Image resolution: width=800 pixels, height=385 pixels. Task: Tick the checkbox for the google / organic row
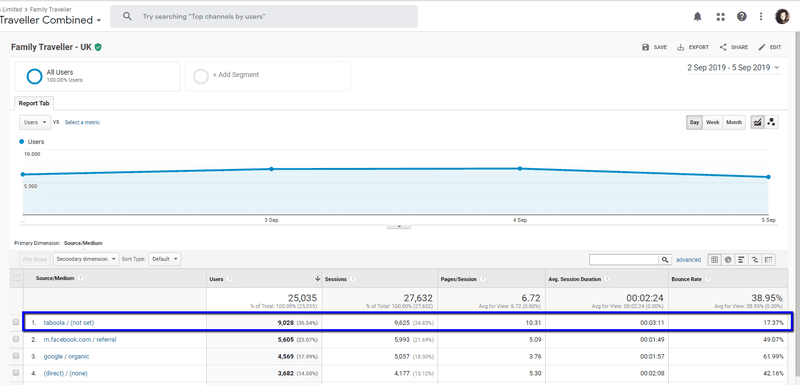16,356
